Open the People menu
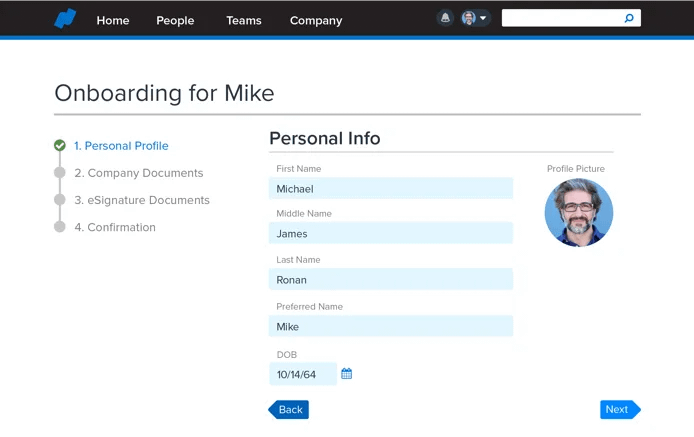 tap(175, 20)
